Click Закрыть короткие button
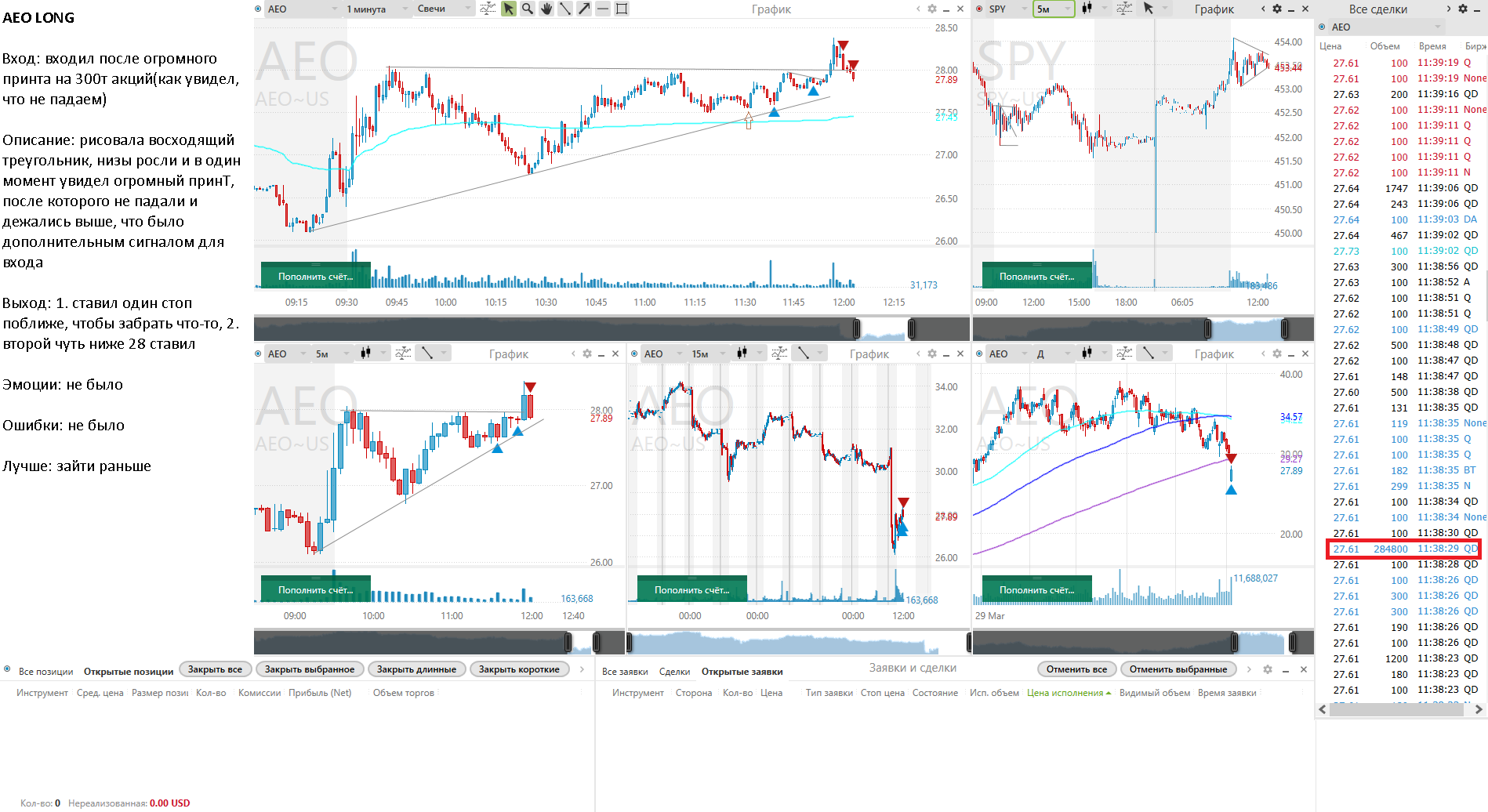 coord(519,669)
